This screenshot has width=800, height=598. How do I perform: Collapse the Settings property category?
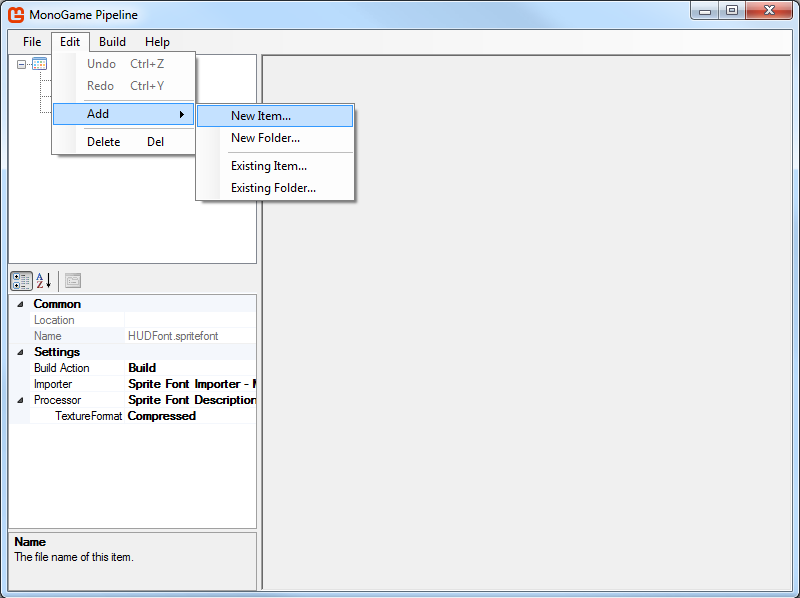20,352
